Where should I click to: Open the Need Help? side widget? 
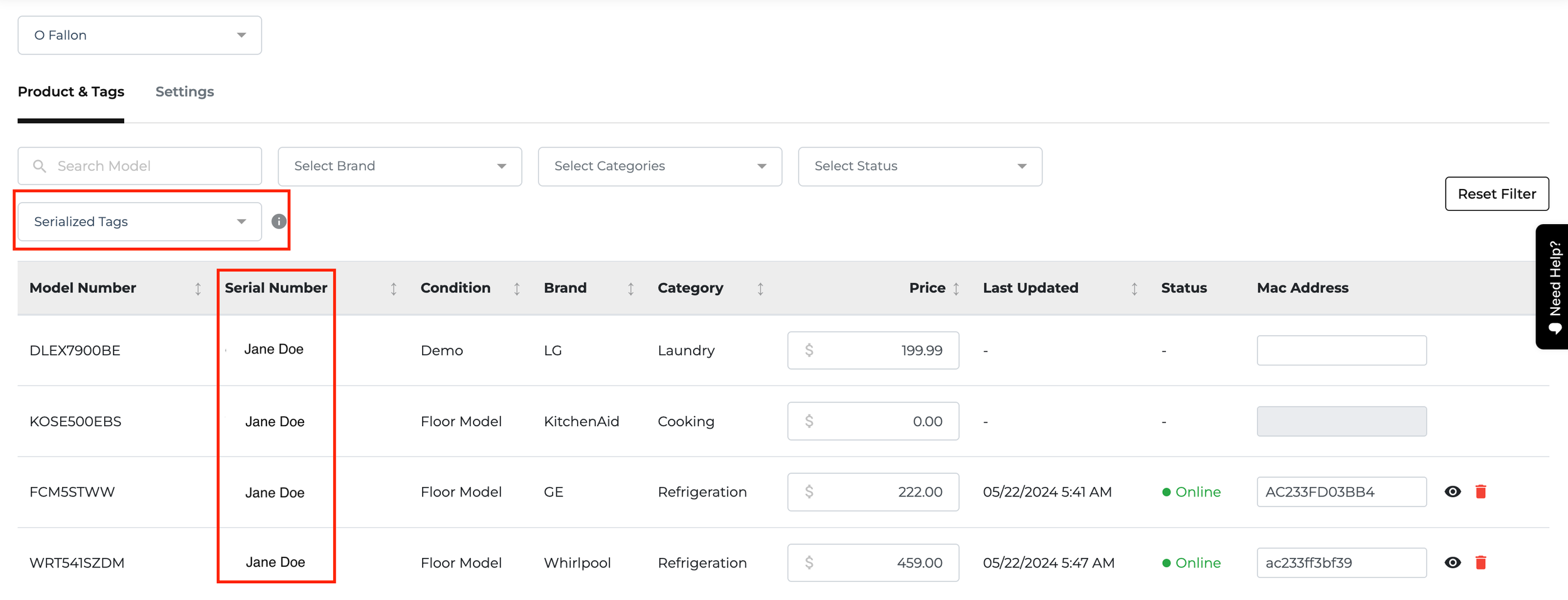1553,286
